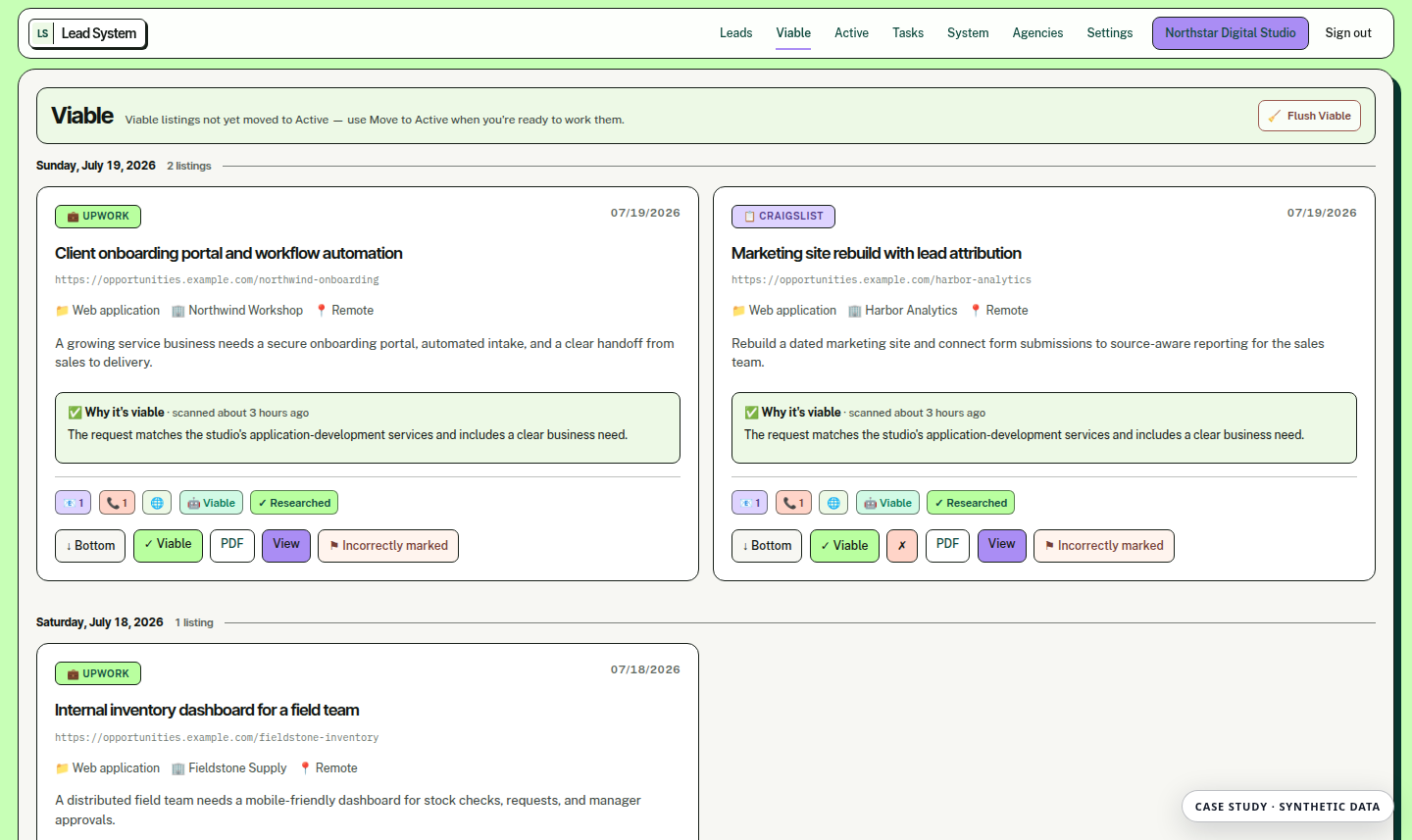Viewport: 1412px width, 840px height.
Task: Click the Remote location on Harbor Analytics card
Action: pos(999,311)
